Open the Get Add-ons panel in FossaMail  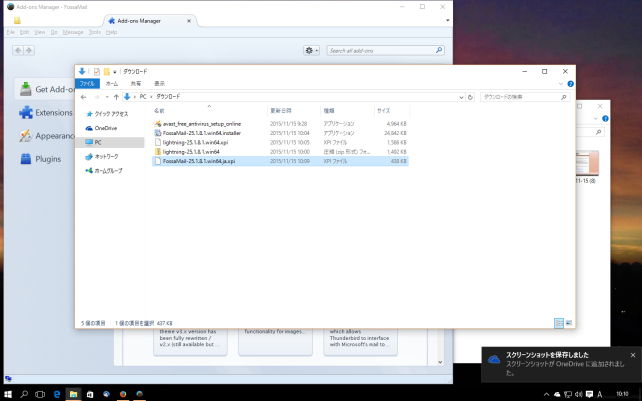[45, 89]
